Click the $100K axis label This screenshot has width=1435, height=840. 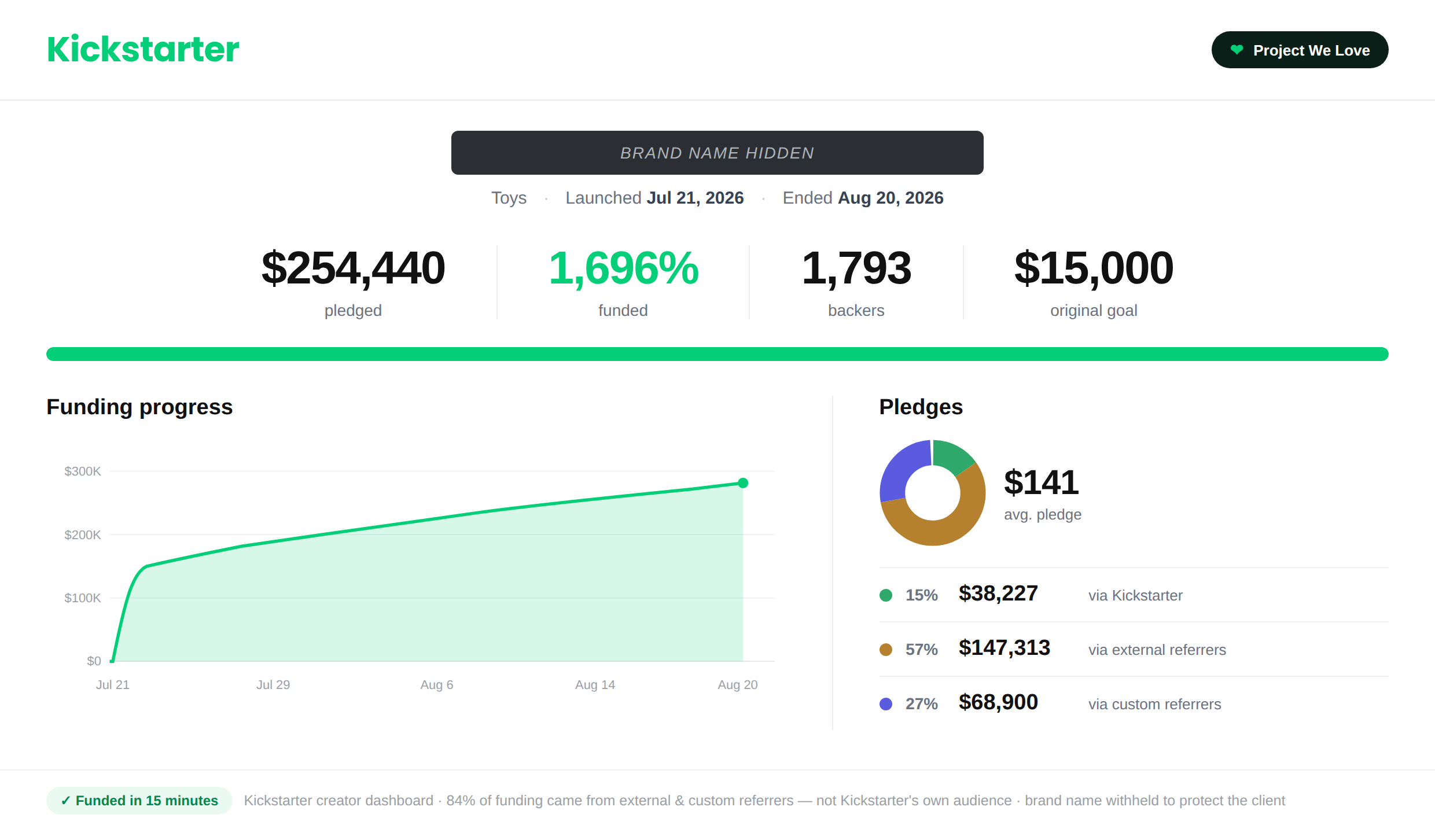82,598
